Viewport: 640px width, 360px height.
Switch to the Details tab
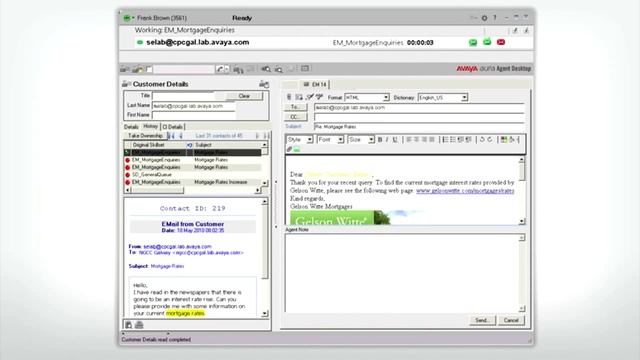(x=131, y=127)
